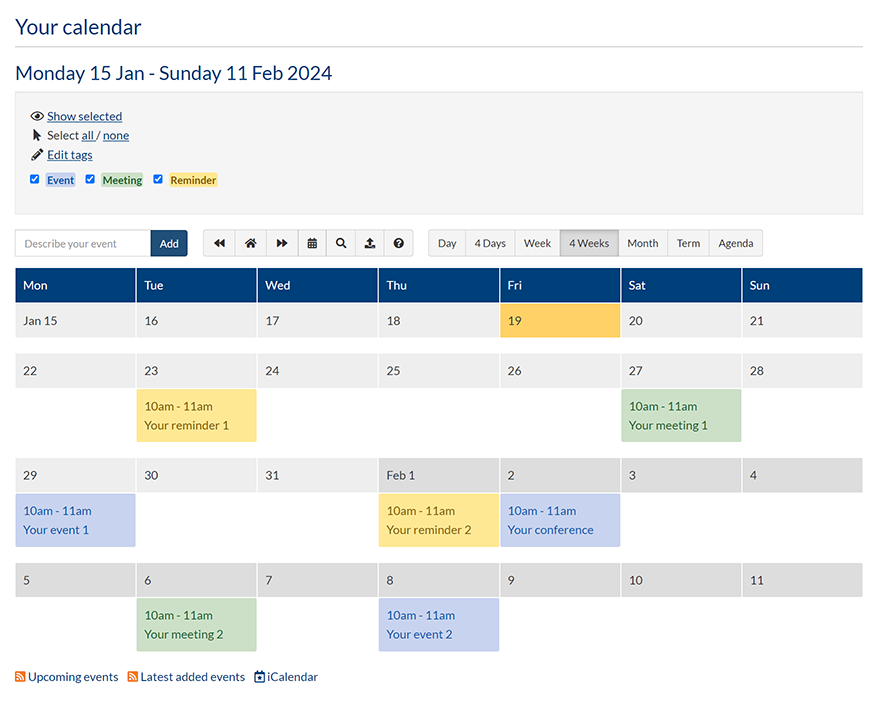Open the Upcoming events feed link
This screenshot has height=701, width=878.
tap(72, 677)
